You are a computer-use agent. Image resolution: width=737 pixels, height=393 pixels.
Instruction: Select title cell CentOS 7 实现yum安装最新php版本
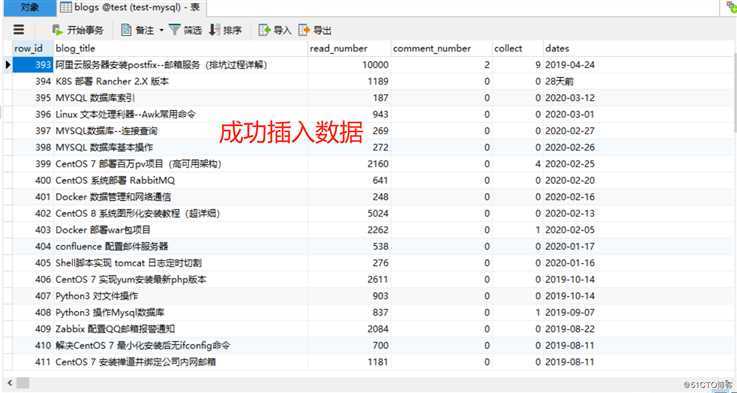[180, 280]
